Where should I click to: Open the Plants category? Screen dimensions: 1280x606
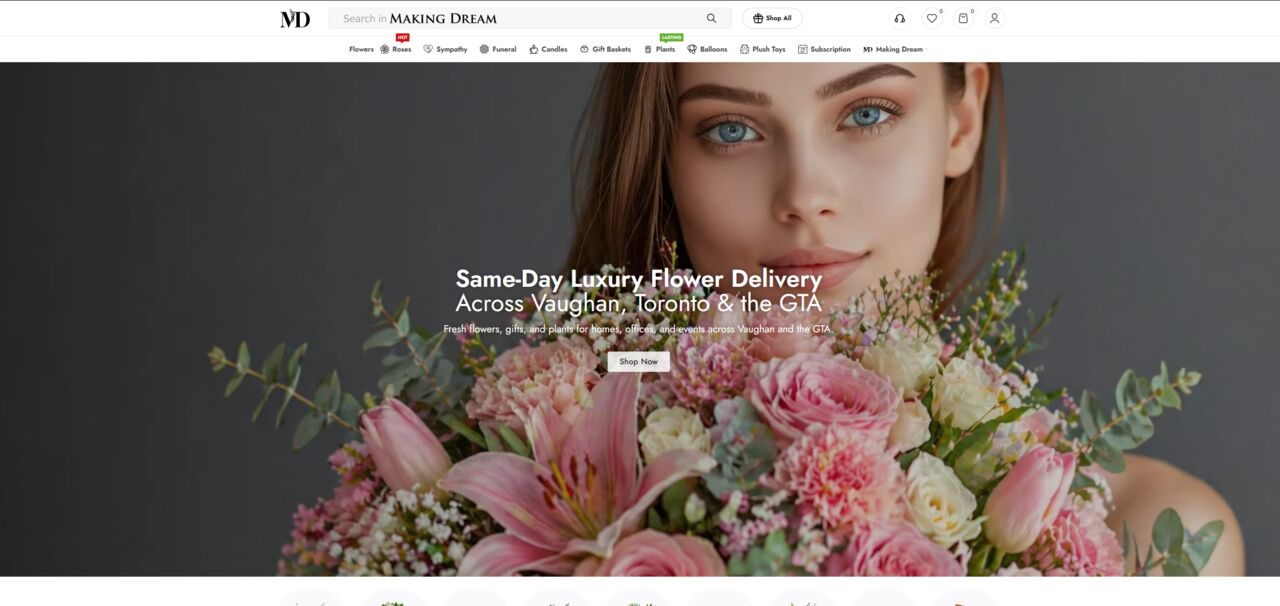pyautogui.click(x=659, y=49)
